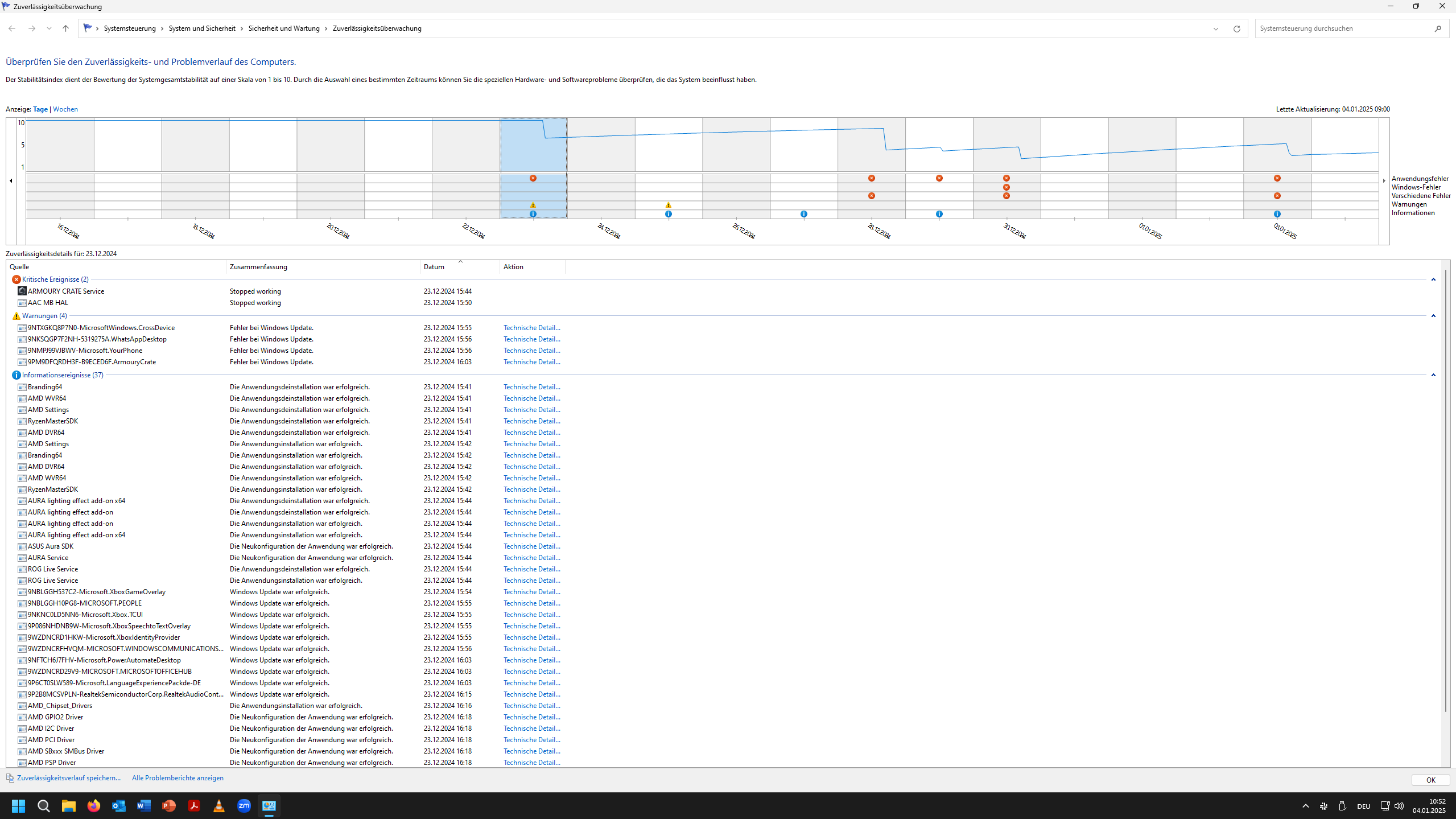
Task: Click the warning icon in the 24.12.2024 column
Action: 668,204
